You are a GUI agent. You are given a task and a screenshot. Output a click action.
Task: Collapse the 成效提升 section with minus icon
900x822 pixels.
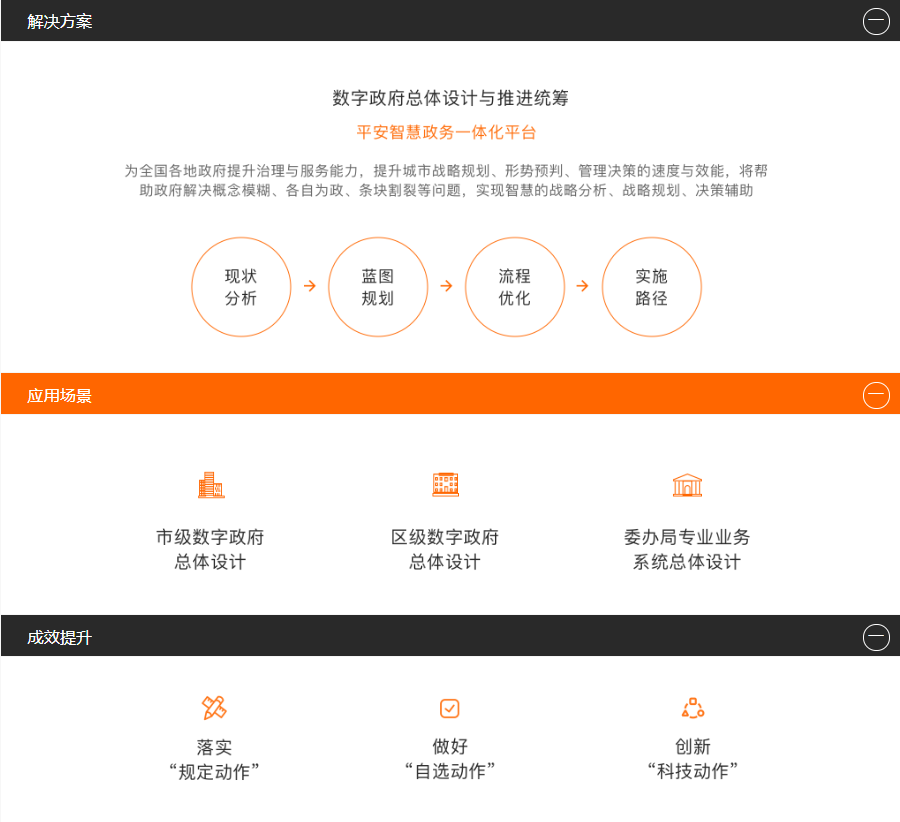tap(876, 637)
